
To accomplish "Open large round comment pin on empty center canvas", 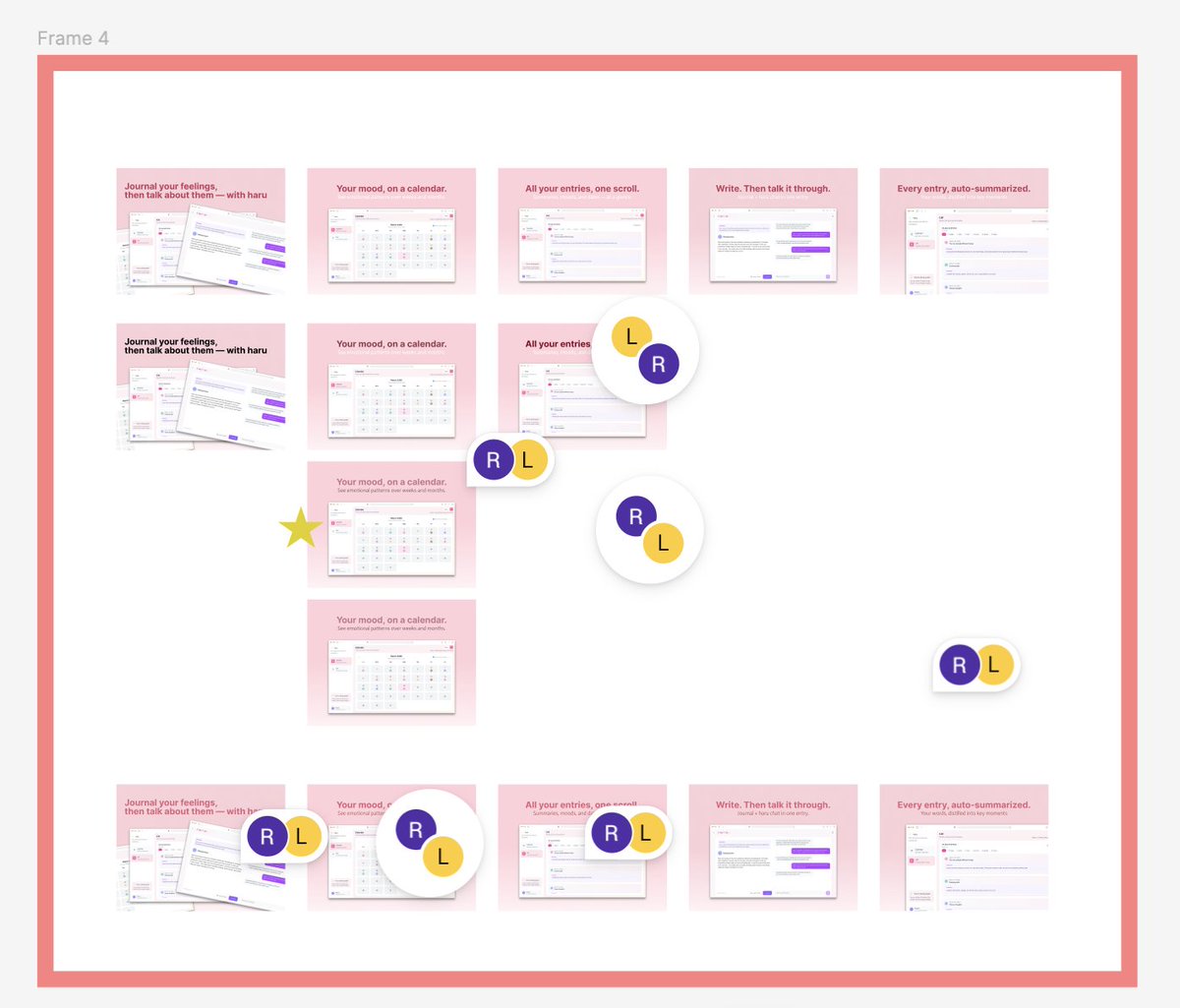I will click(x=650, y=530).
